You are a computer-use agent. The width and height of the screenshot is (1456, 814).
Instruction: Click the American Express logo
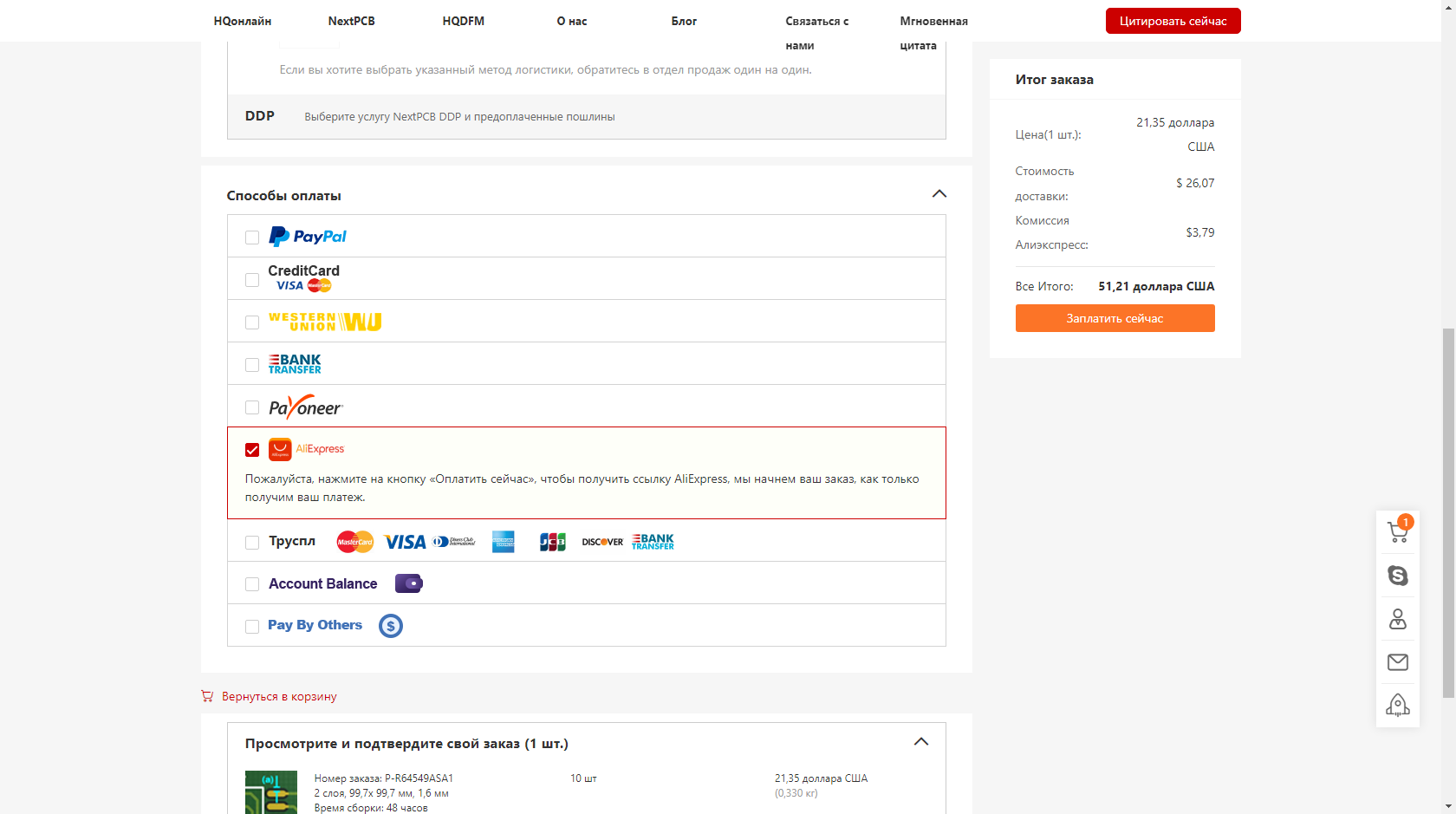(x=504, y=542)
